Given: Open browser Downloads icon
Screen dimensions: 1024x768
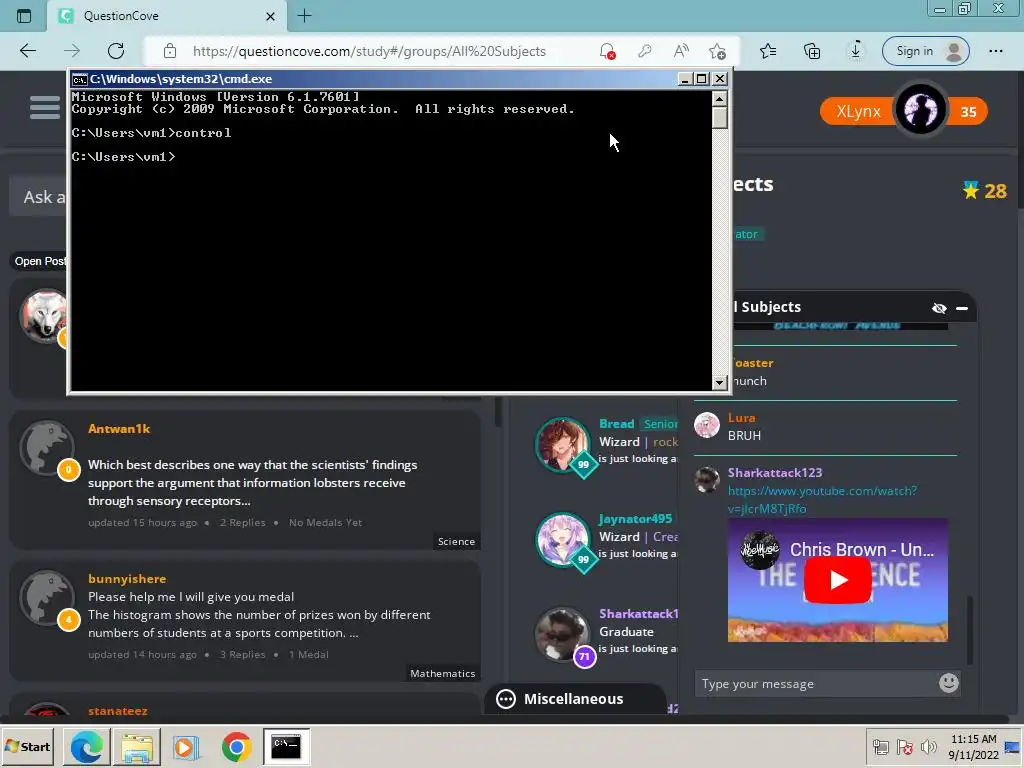Looking at the screenshot, I should pos(856,51).
